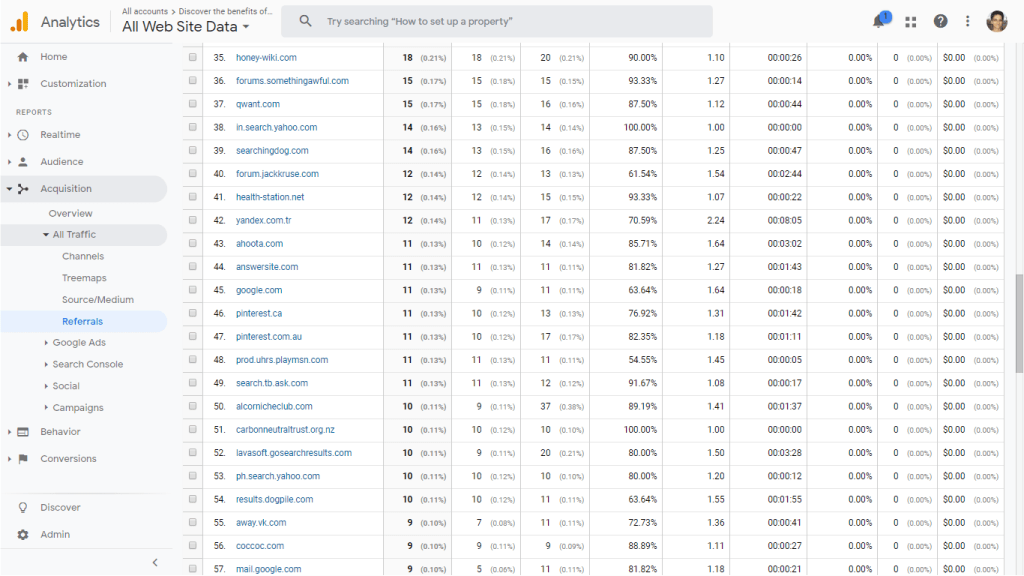This screenshot has width=1024, height=576.
Task: Select the pinterest.ca row checkbox
Action: (x=193, y=313)
